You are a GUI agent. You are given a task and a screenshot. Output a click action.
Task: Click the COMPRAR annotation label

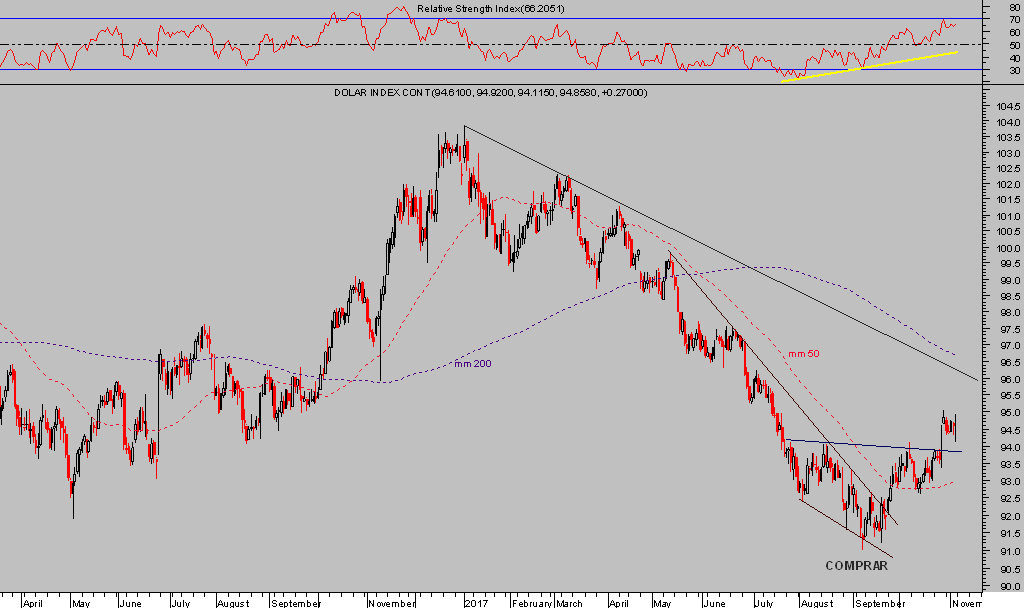click(x=856, y=566)
